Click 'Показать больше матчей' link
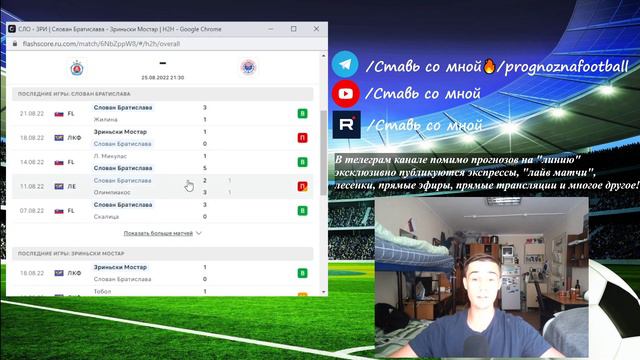 click(158, 233)
